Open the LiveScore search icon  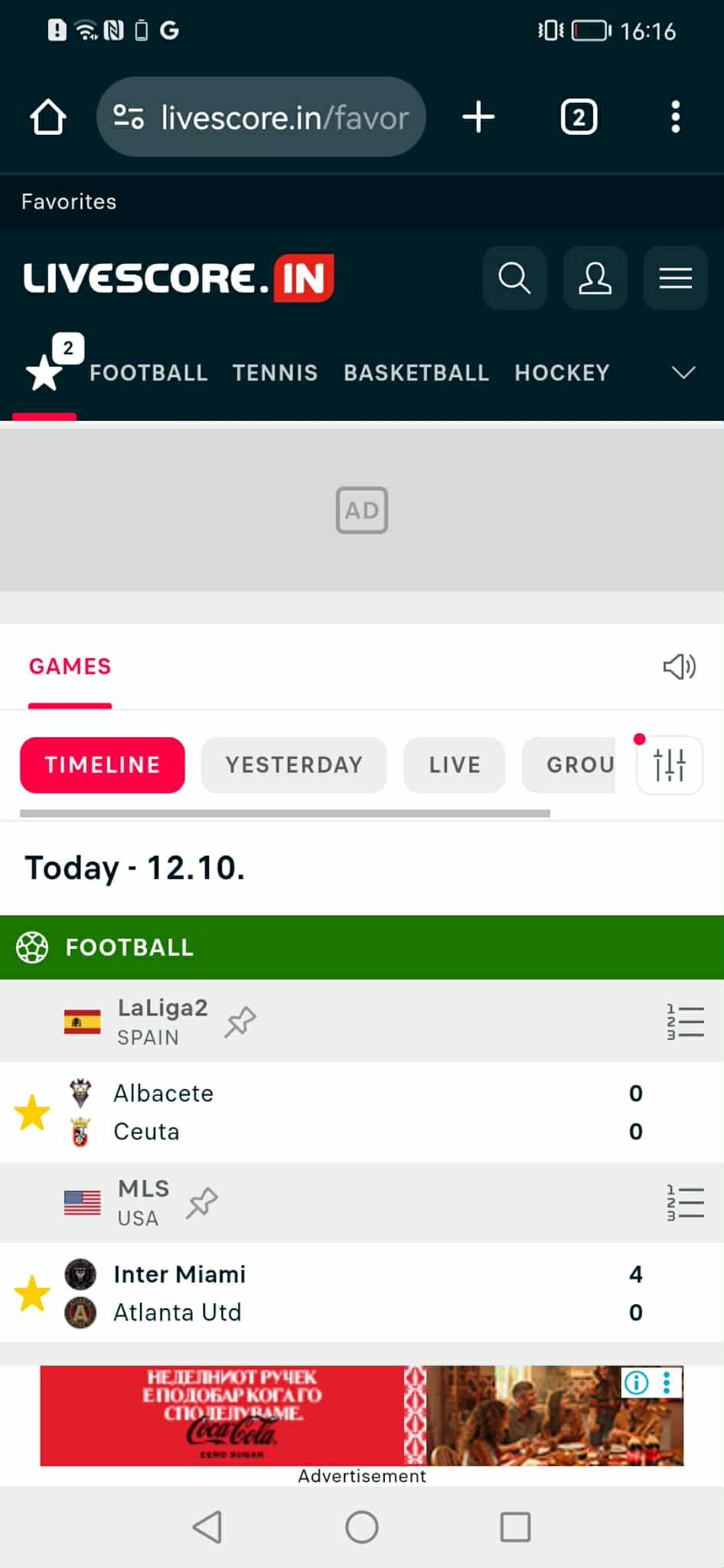[514, 278]
